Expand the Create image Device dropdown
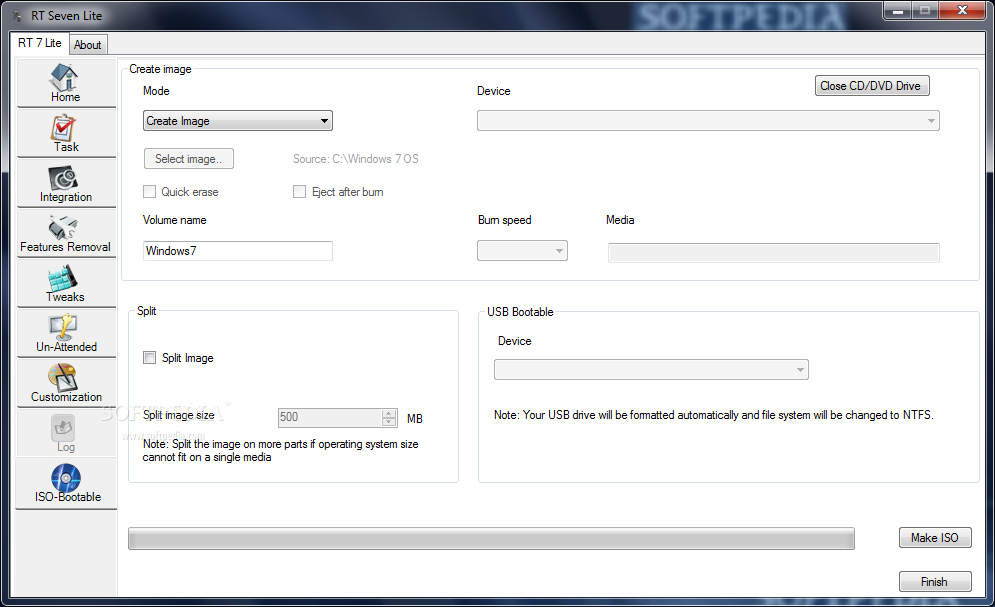995x607 pixels. [x=708, y=121]
